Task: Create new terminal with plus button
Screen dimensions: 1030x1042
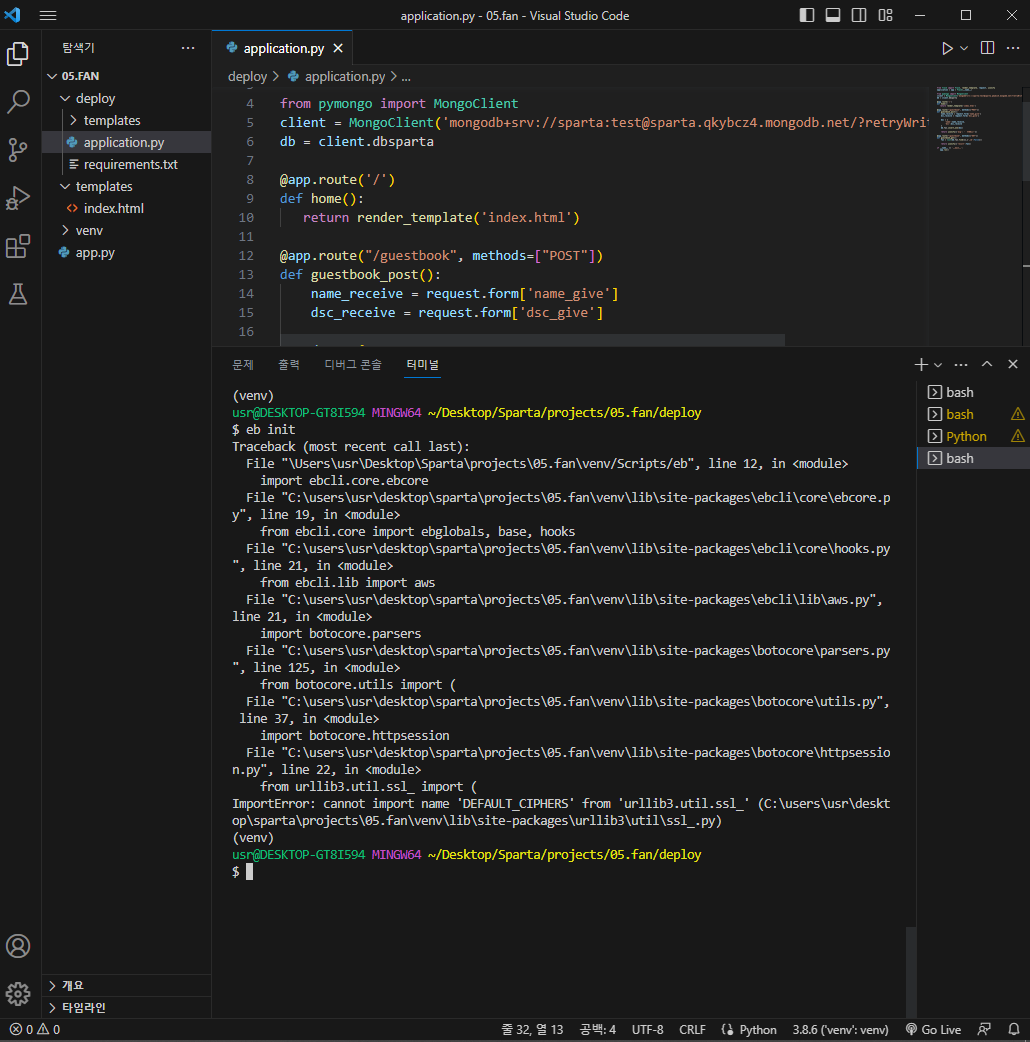Action: click(921, 364)
